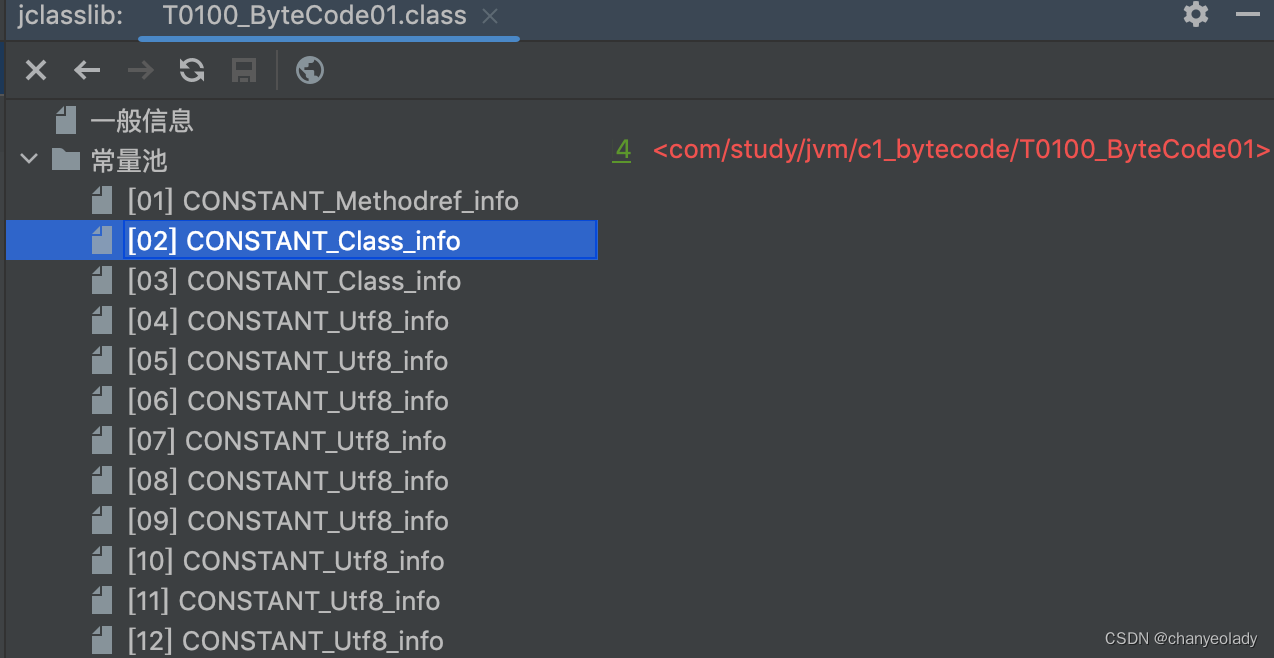Select the [12] CONSTANT_Utf8_info entry
This screenshot has width=1274, height=658.
285,640
